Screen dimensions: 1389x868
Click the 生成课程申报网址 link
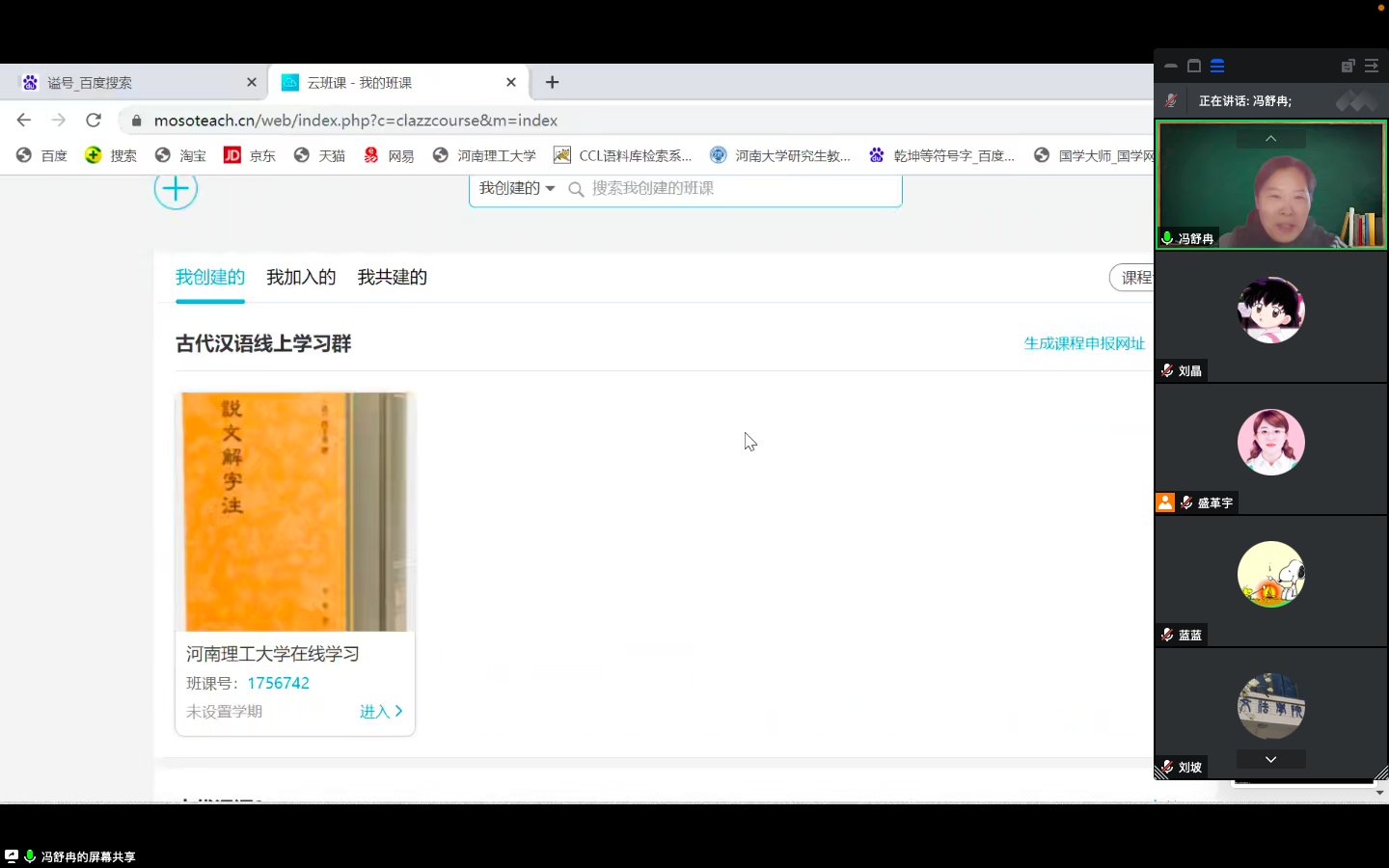point(1083,343)
